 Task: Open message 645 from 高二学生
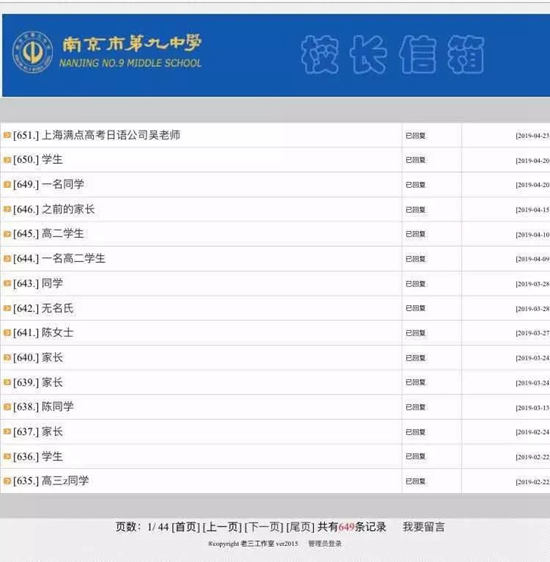(x=48, y=234)
